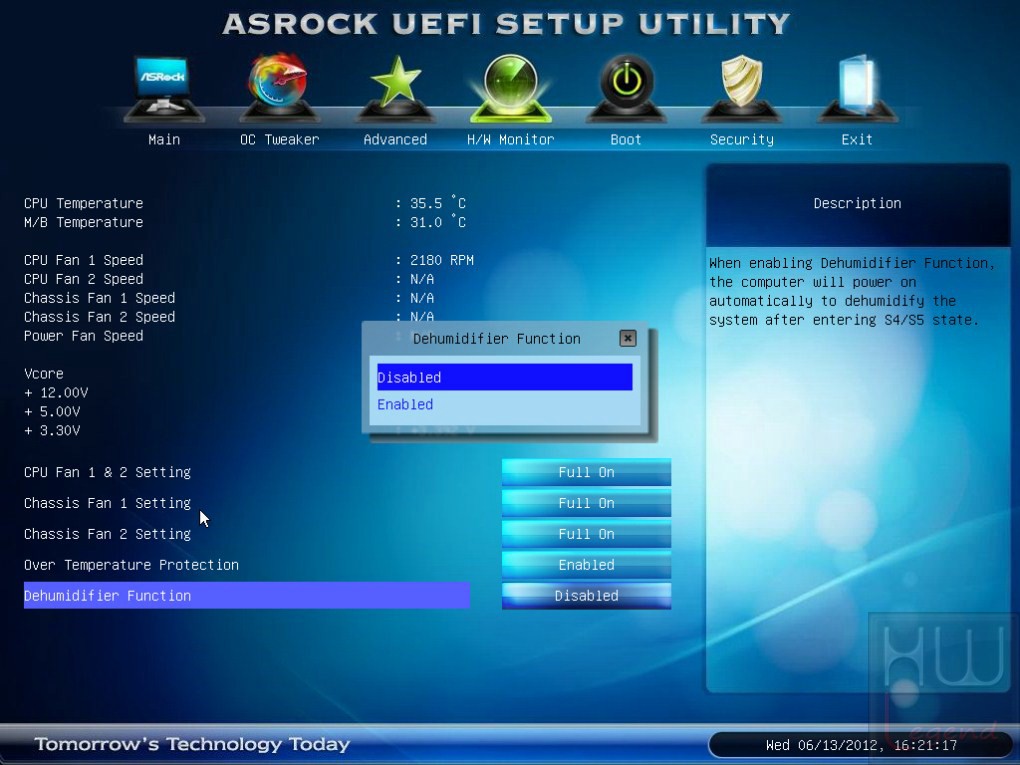This screenshot has width=1020, height=765.
Task: Select the Chassis Fan 1 Setting label
Action: pyautogui.click(x=107, y=503)
